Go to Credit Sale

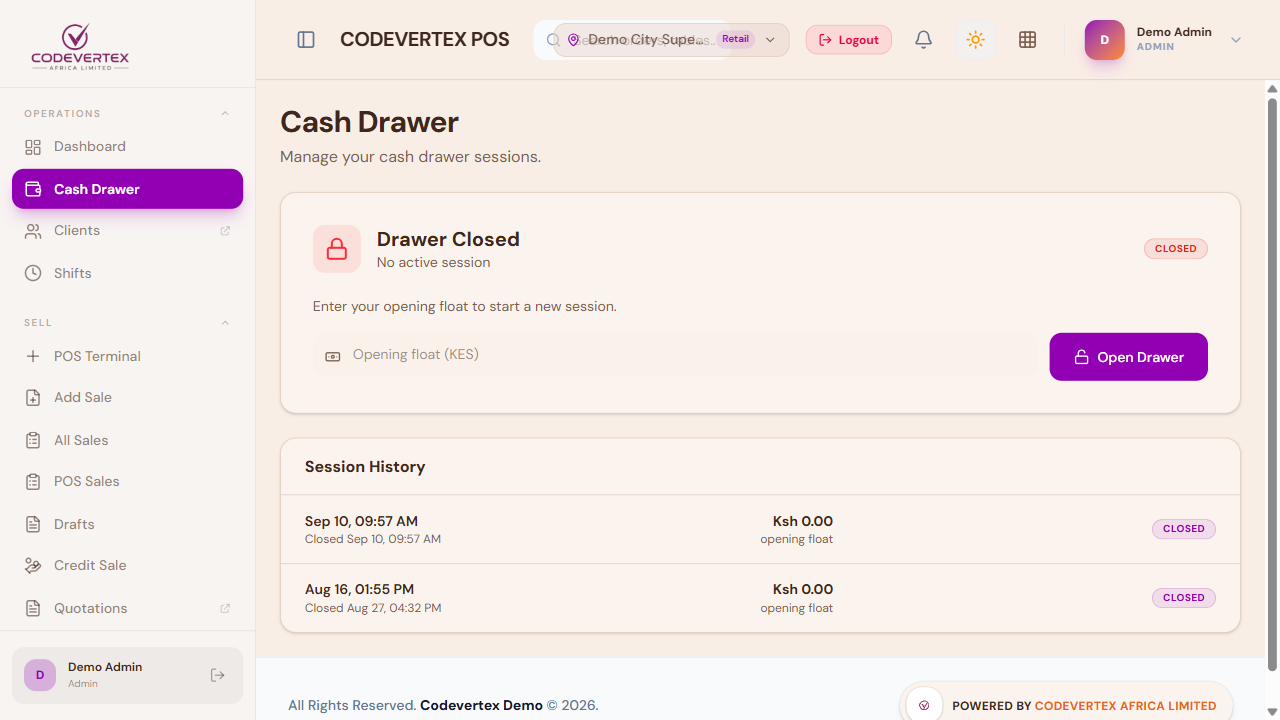coord(127,566)
